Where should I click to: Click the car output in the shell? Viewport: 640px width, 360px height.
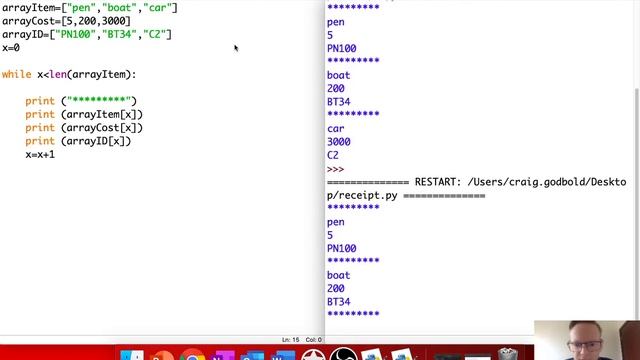click(x=336, y=129)
